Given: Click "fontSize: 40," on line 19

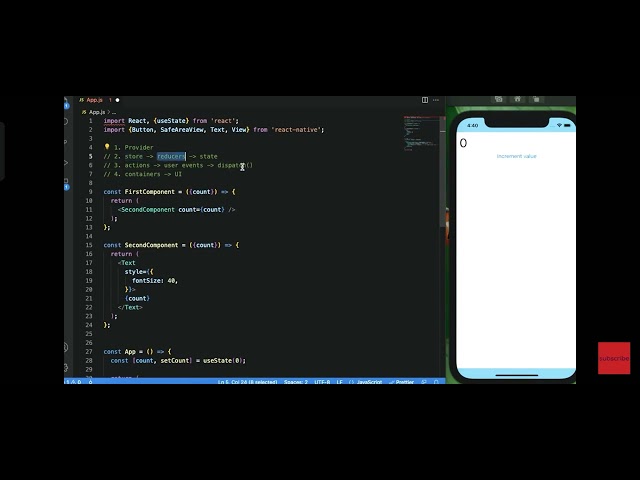Looking at the screenshot, I should (155, 281).
